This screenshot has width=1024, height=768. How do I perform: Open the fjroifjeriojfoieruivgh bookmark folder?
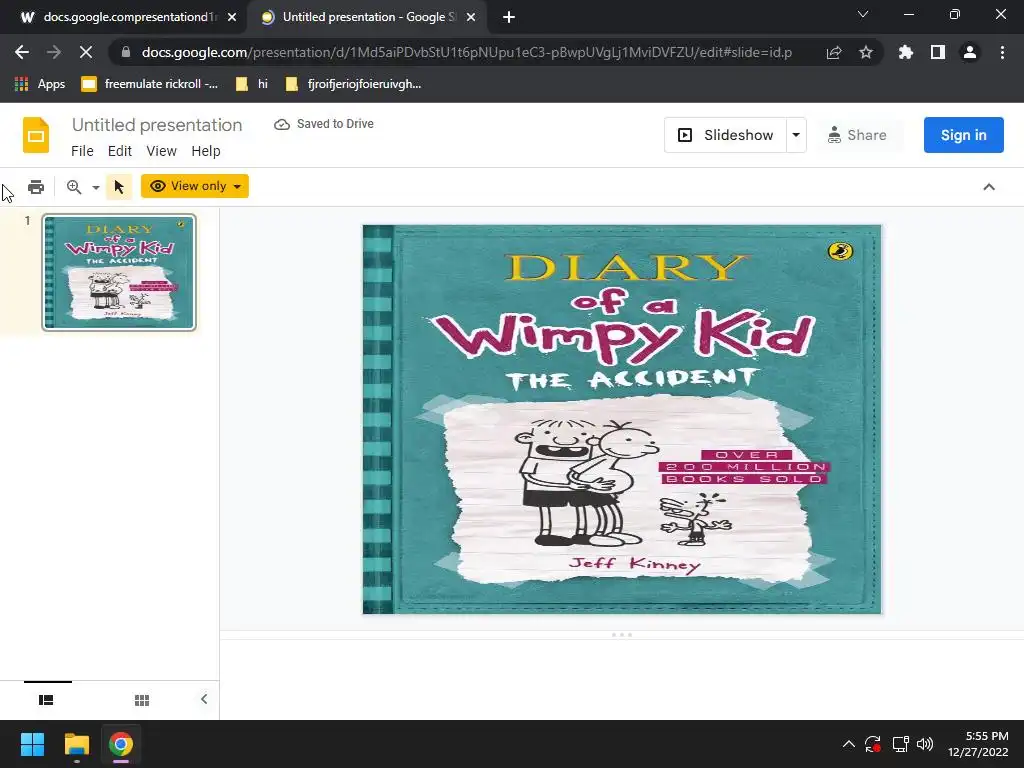(353, 84)
